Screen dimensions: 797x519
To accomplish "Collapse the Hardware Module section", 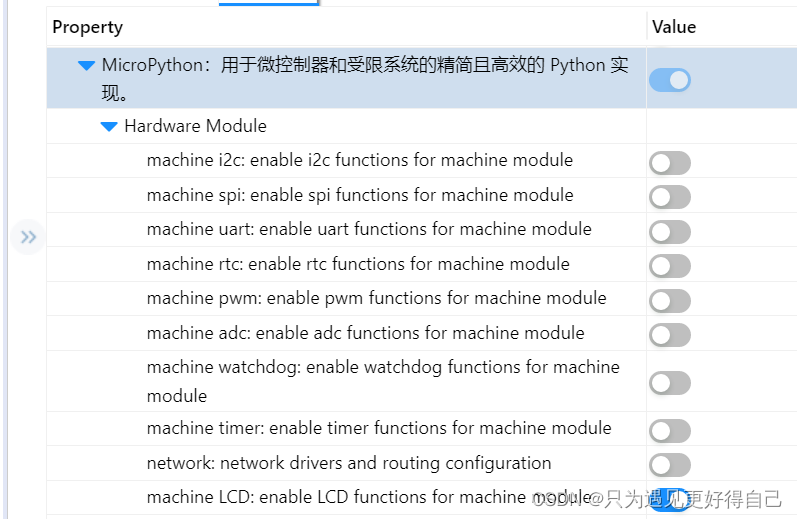I will [x=109, y=127].
